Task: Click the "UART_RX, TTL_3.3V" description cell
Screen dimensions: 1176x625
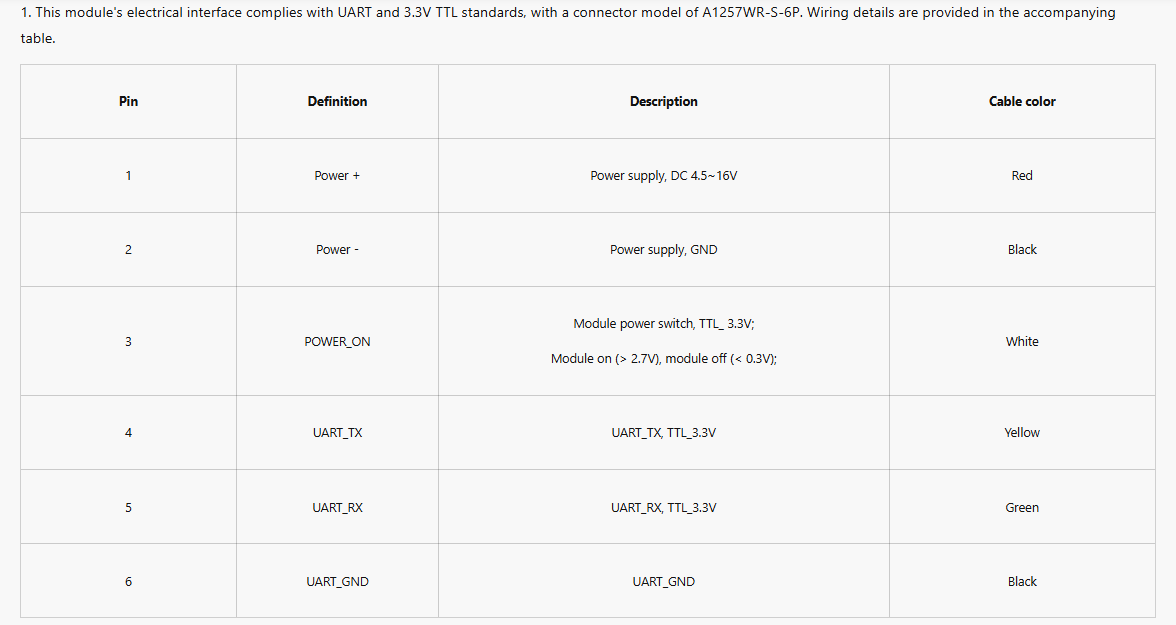Action: [663, 507]
